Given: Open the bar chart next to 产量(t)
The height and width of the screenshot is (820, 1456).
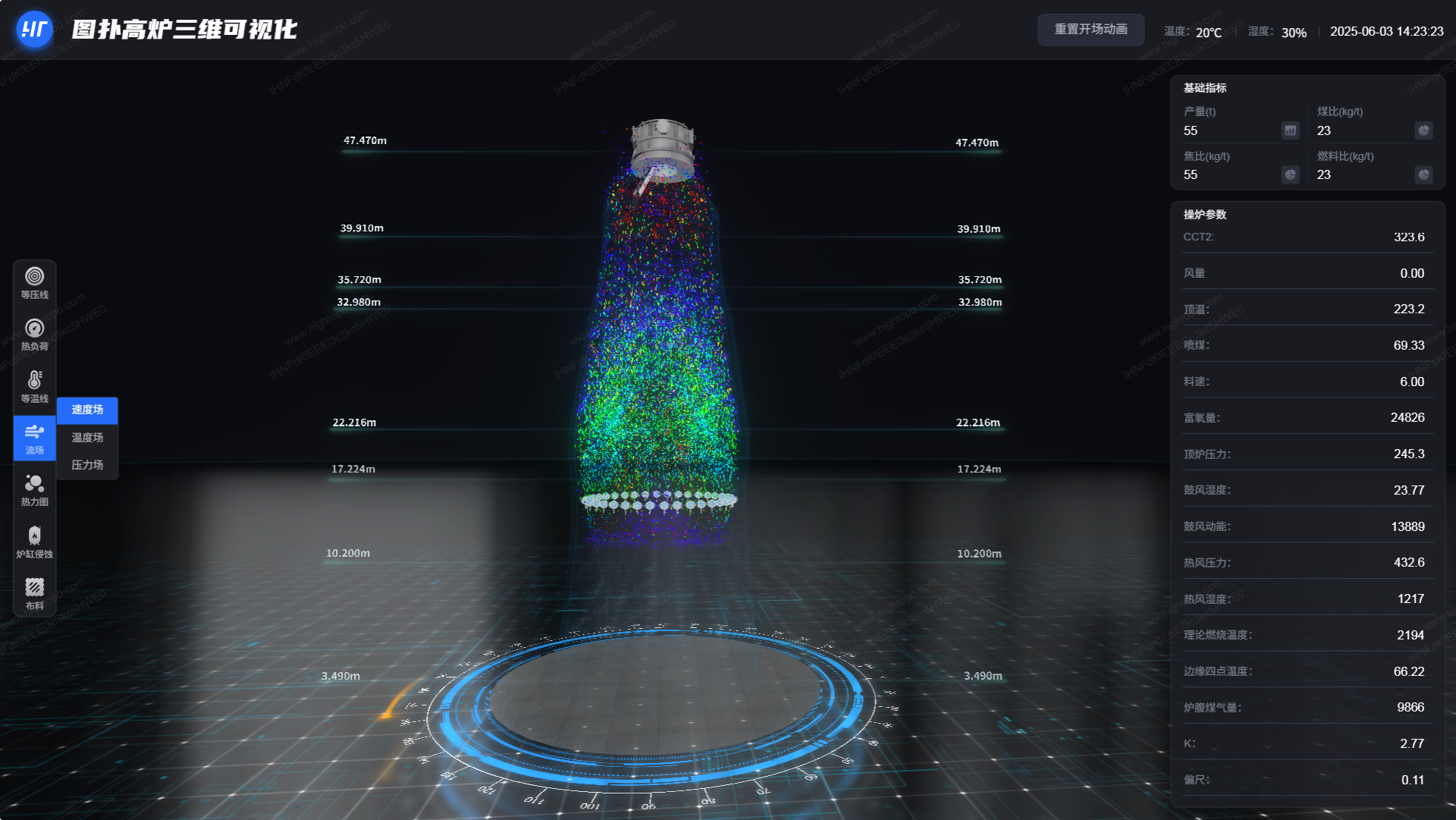Looking at the screenshot, I should tap(1289, 130).
